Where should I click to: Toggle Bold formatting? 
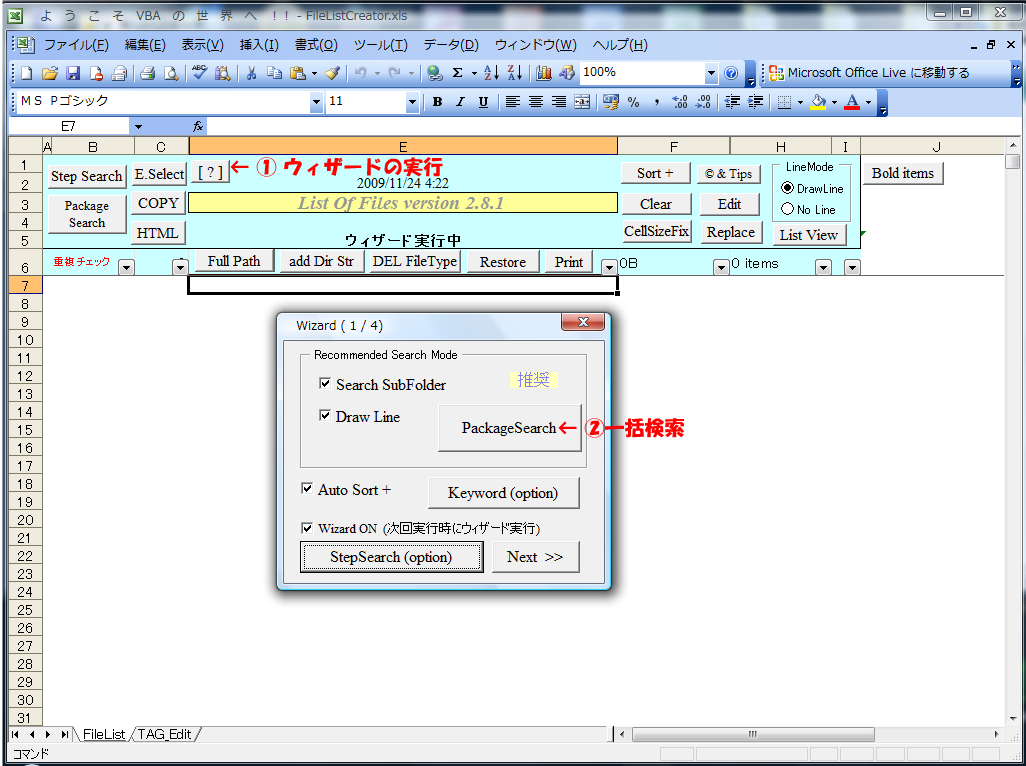point(437,102)
